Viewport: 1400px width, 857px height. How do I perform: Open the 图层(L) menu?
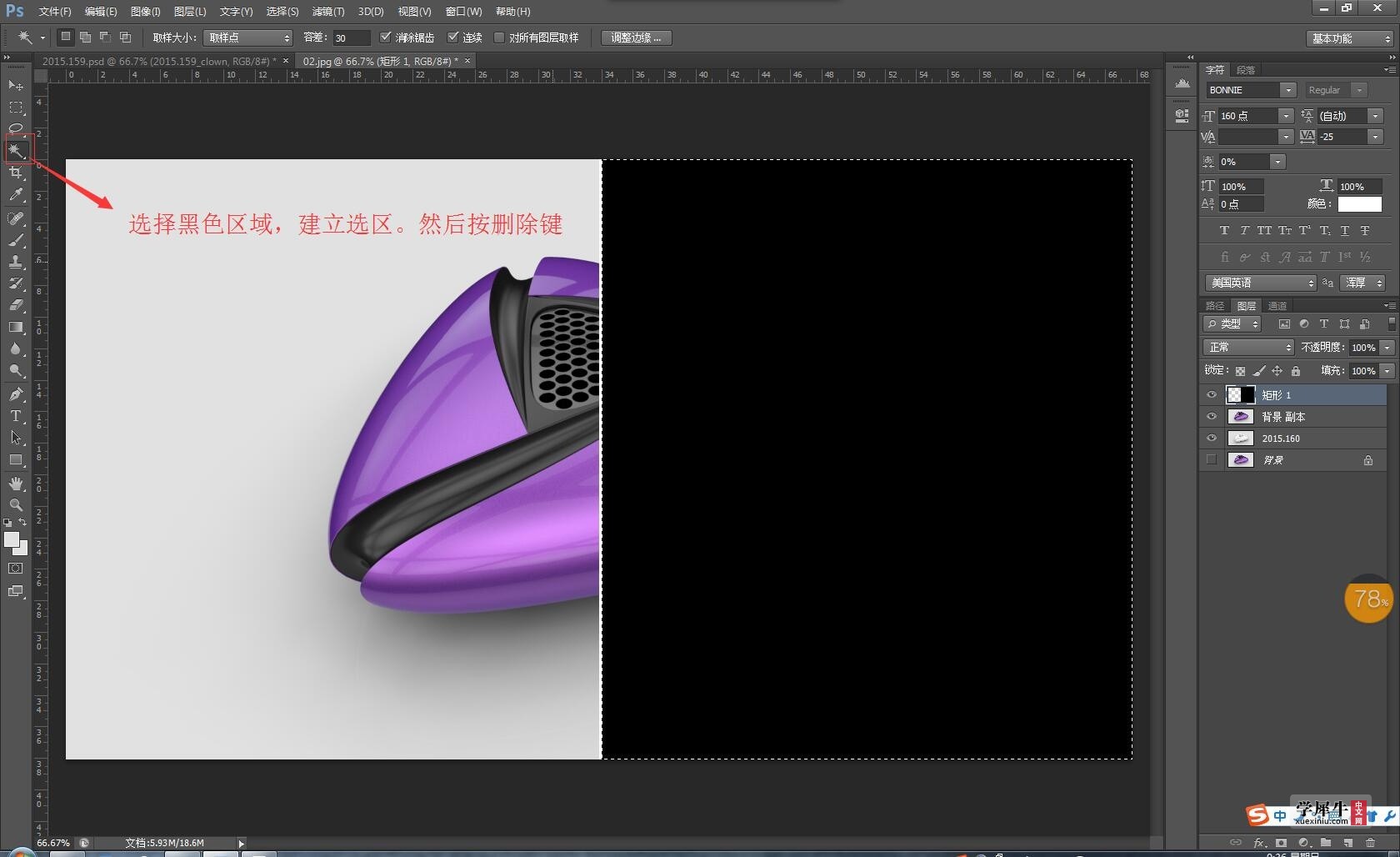(190, 12)
